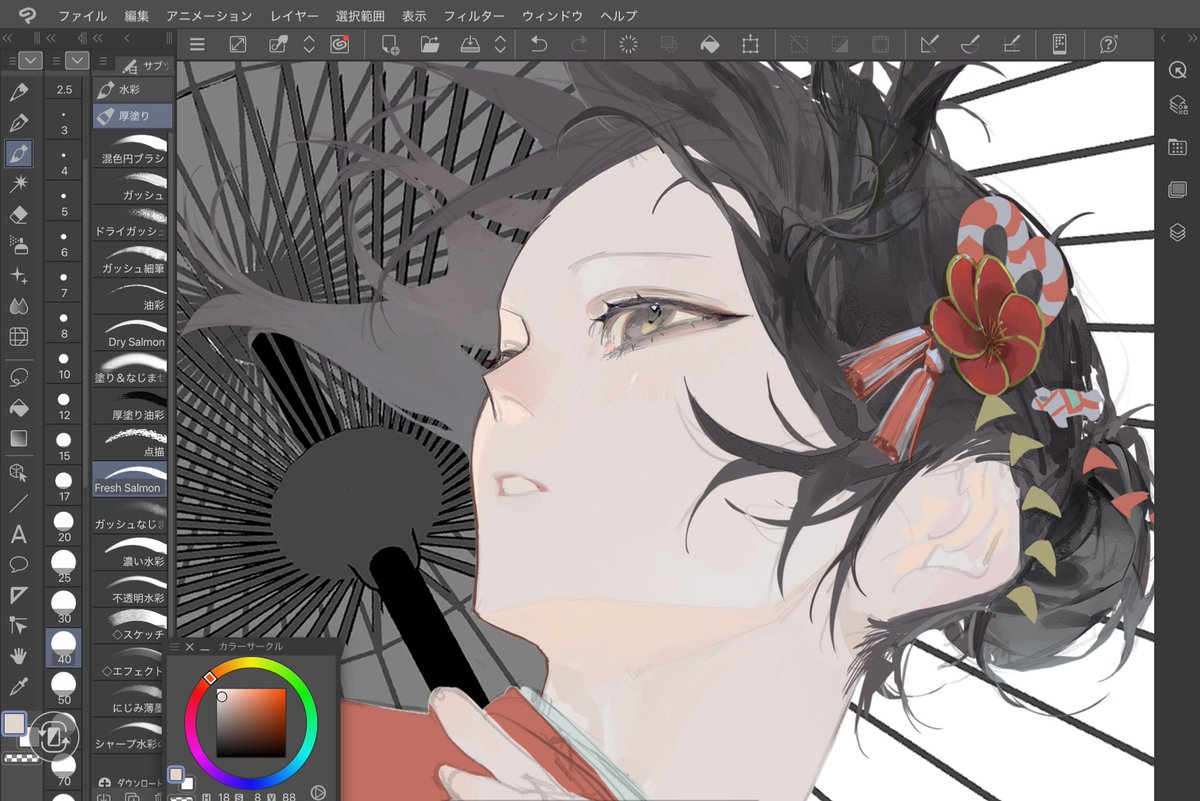Screen dimensions: 1200x801
Task: Click saturation square in color circle
Action: click(251, 722)
